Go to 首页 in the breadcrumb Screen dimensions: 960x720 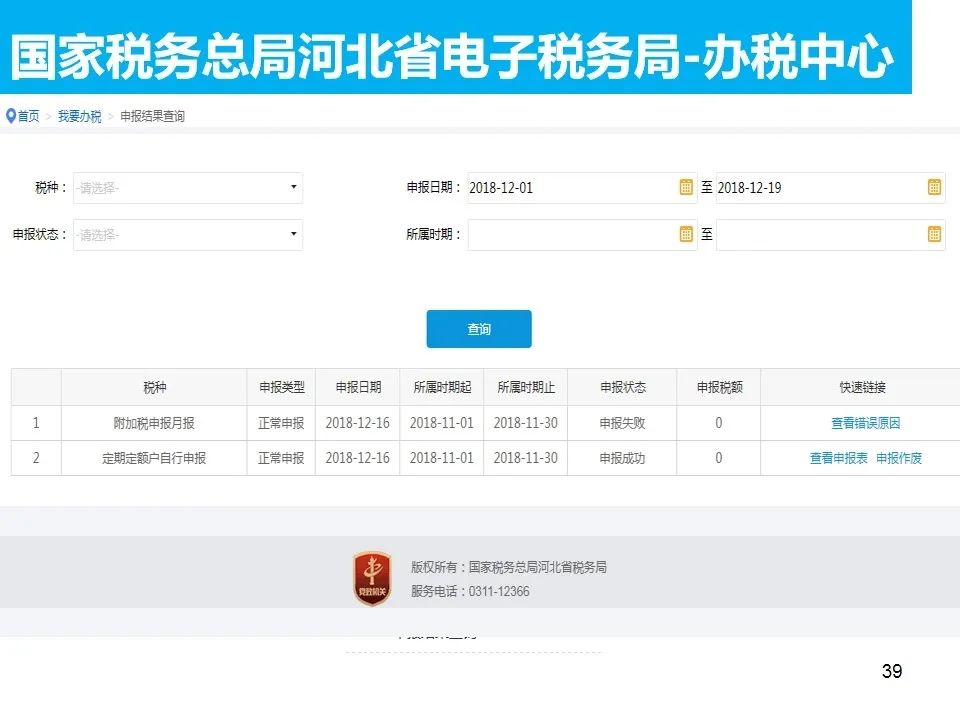(28, 116)
